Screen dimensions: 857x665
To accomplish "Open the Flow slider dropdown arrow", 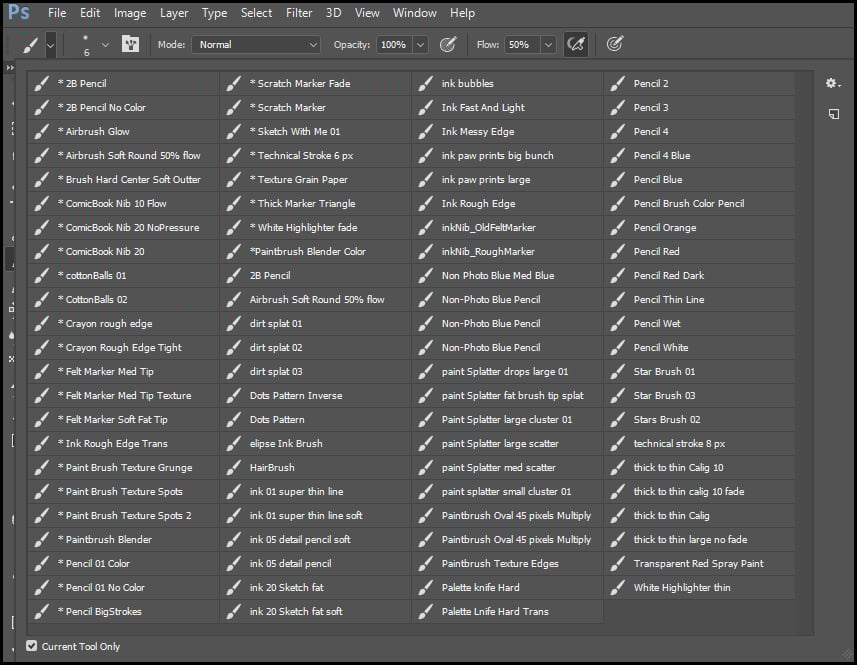I will [x=548, y=45].
